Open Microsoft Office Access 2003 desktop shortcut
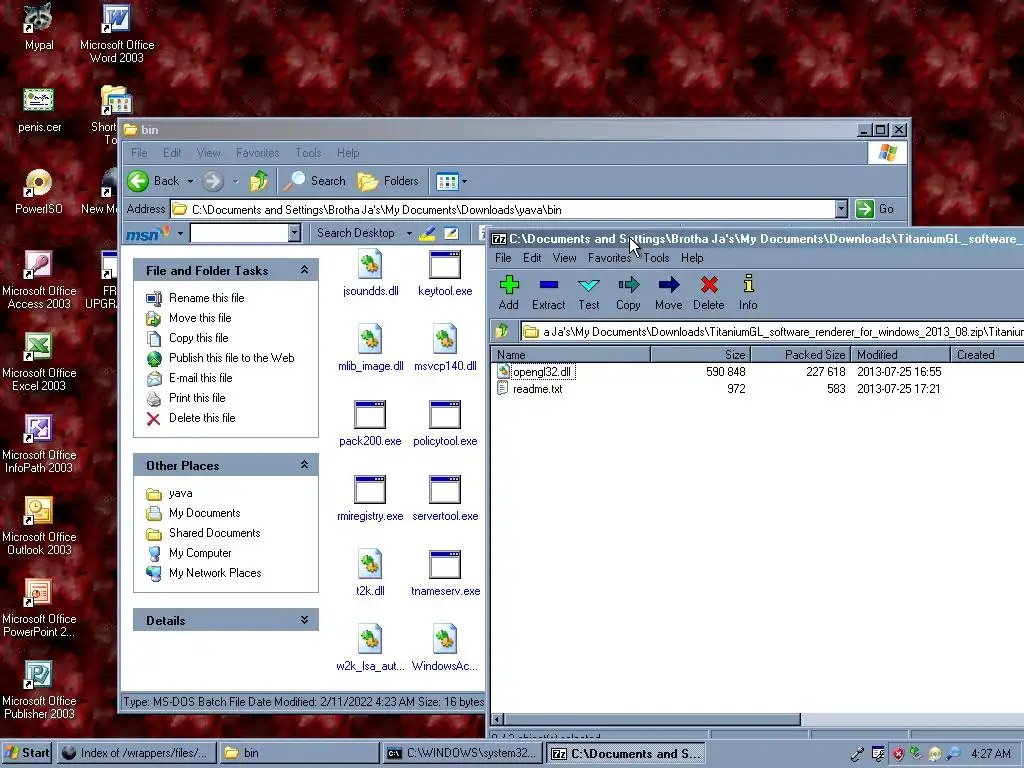This screenshot has width=1024, height=768. click(39, 280)
